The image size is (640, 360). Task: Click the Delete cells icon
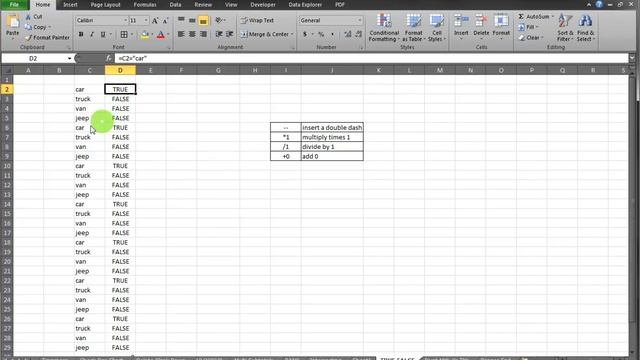pyautogui.click(x=481, y=20)
